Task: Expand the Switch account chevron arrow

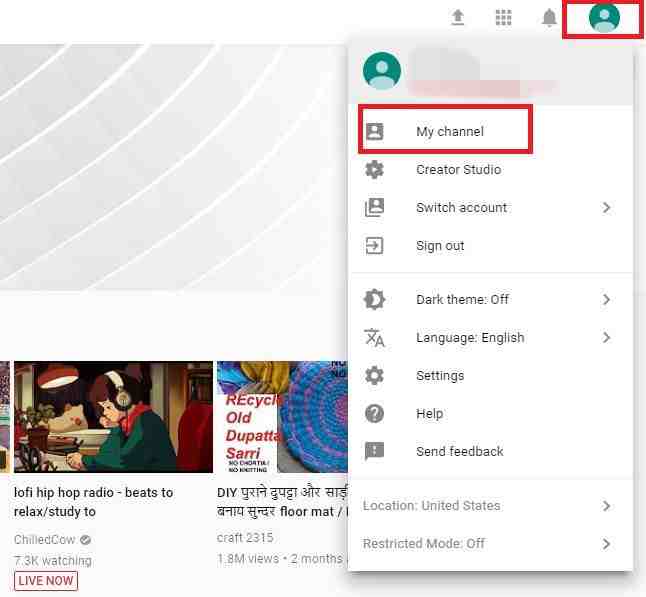Action: click(x=606, y=208)
